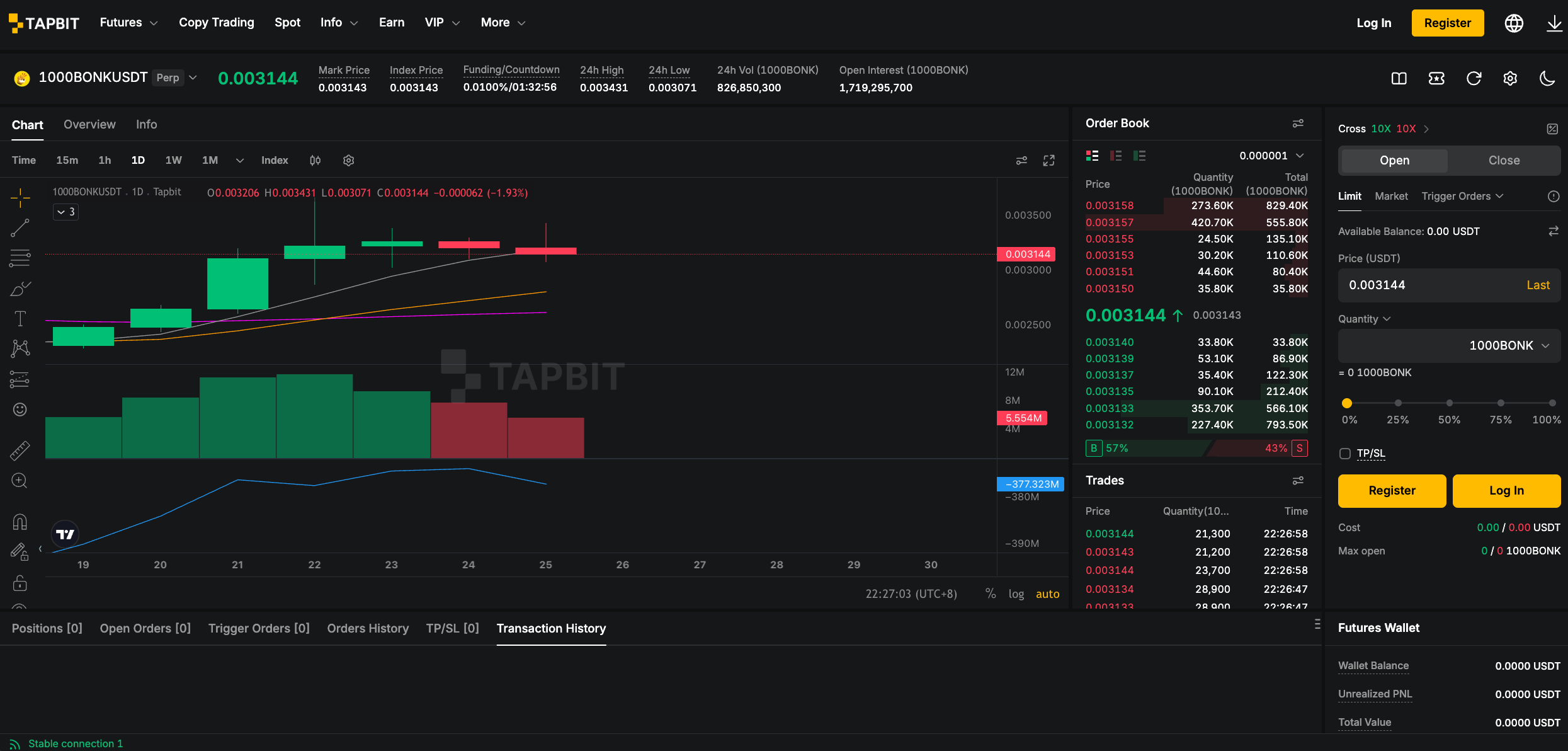Open the Positions [0] tab
Image resolution: width=1568 pixels, height=751 pixels.
pos(47,629)
